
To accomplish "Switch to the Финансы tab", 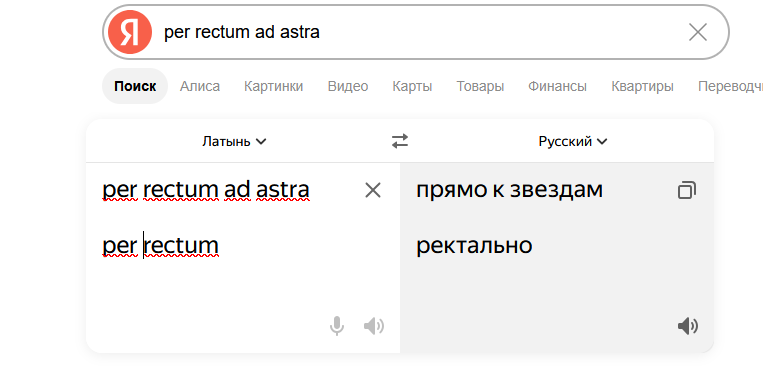I will [558, 87].
